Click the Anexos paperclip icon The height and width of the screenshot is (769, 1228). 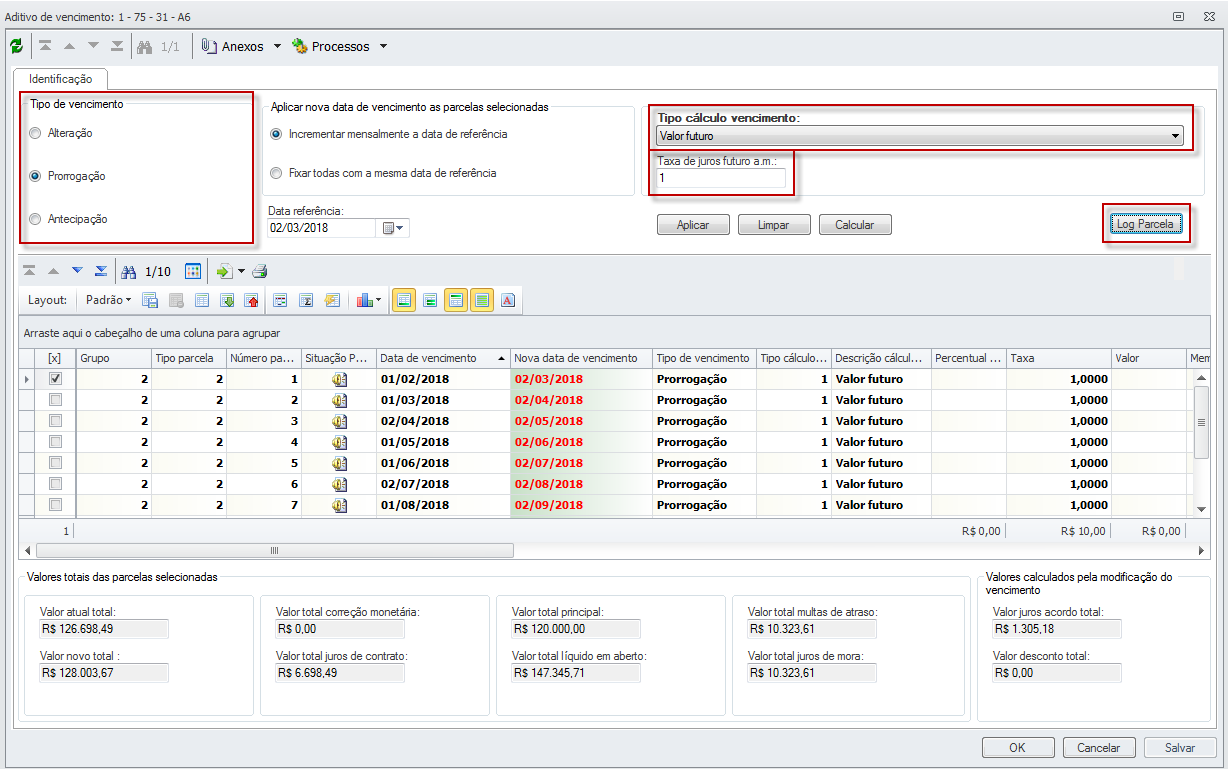click(209, 46)
